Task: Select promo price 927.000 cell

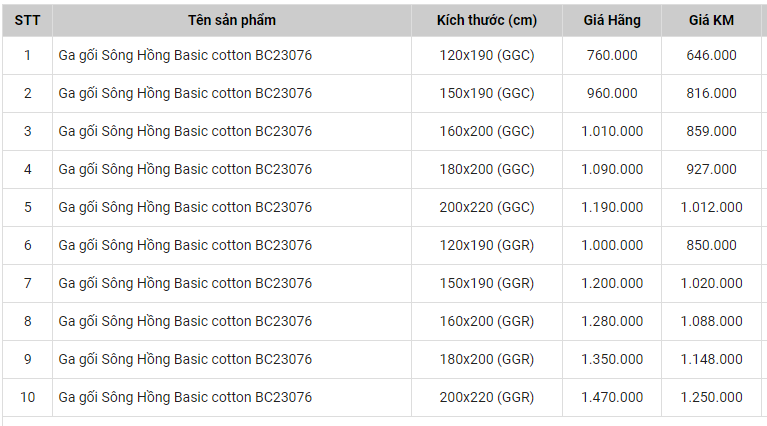Action: tap(711, 170)
